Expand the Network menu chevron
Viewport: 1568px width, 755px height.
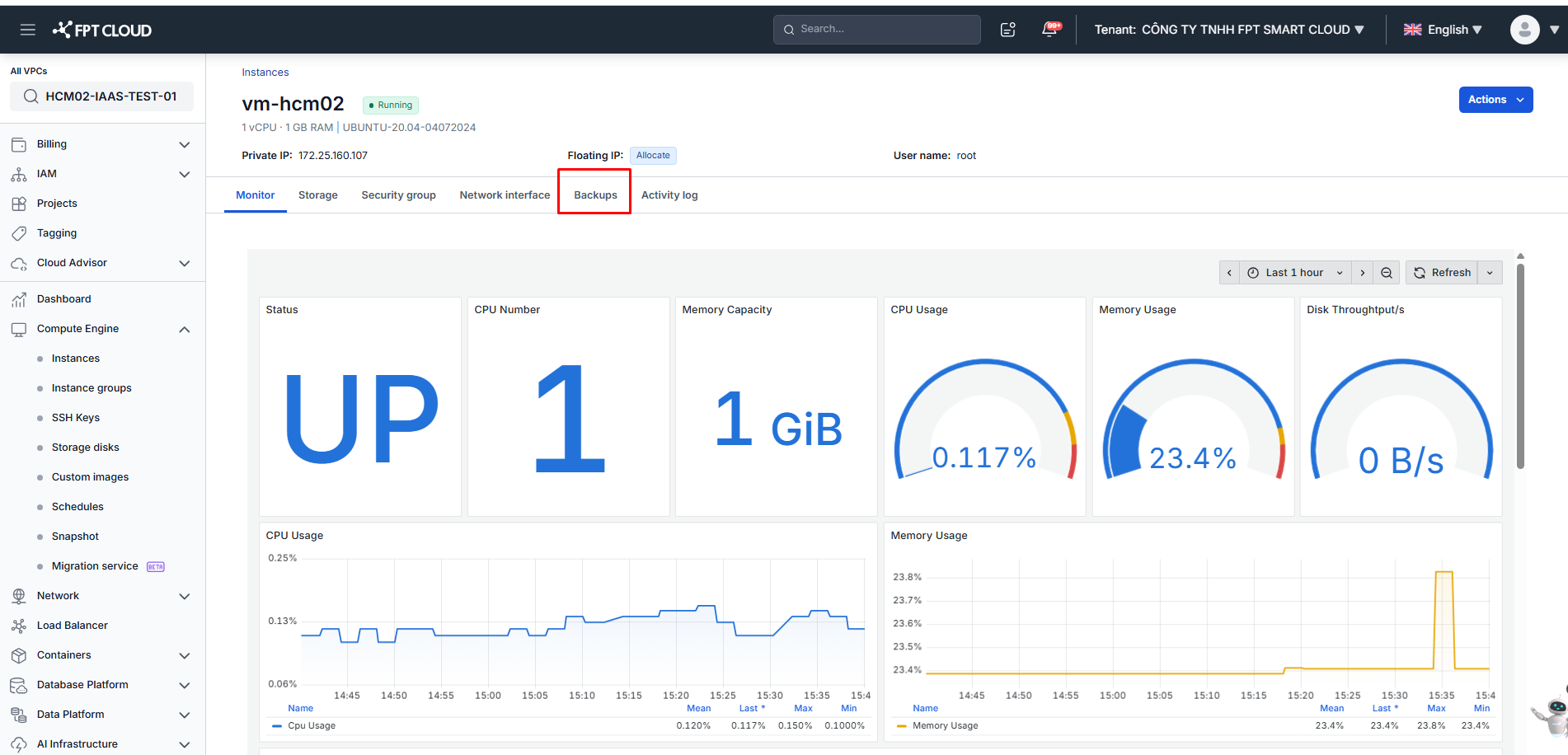pos(185,597)
